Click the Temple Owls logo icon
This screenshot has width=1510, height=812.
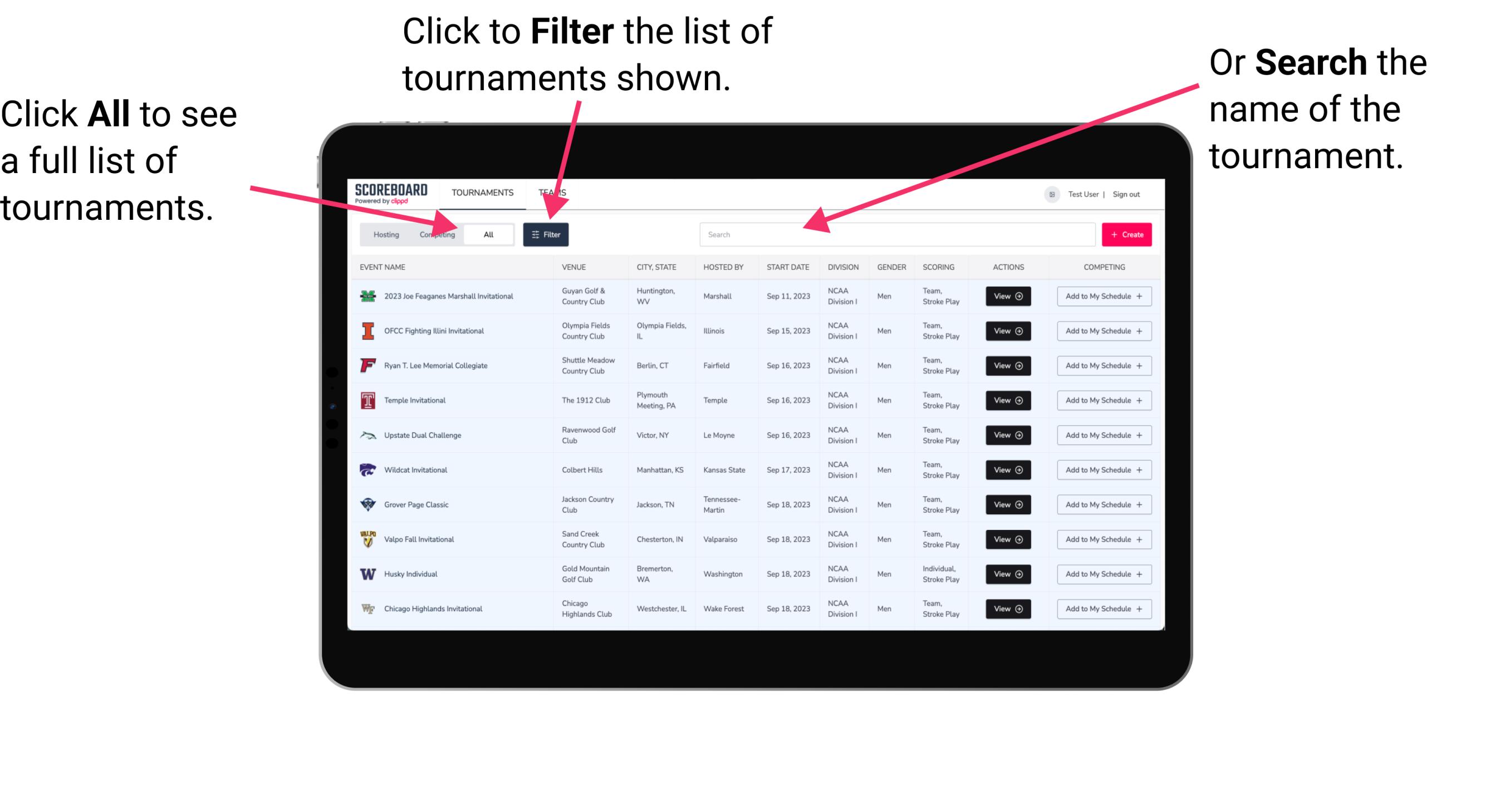pyautogui.click(x=365, y=400)
